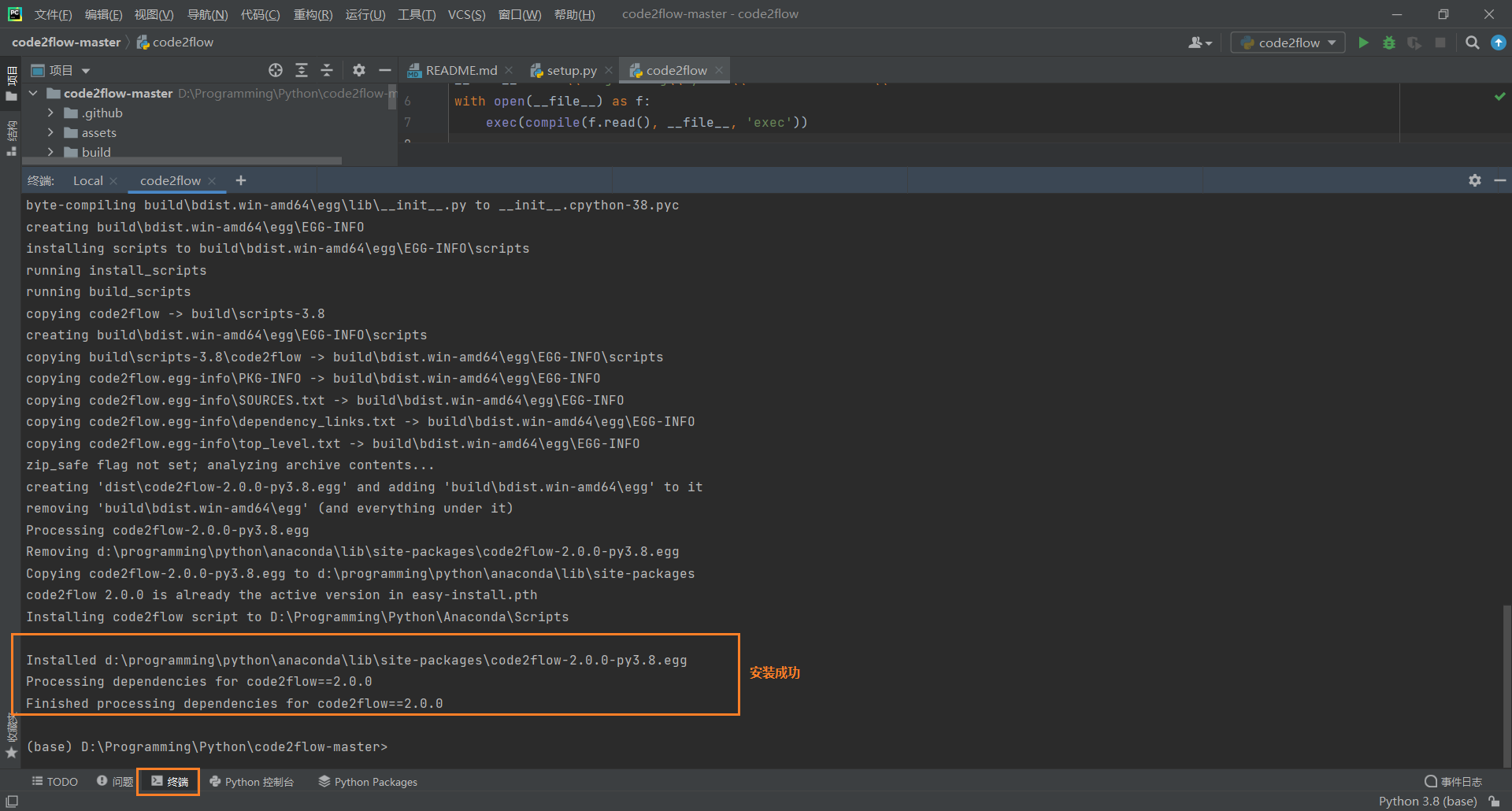Open Search Everywhere magnifier
The height and width of the screenshot is (811, 1512).
(x=1472, y=43)
